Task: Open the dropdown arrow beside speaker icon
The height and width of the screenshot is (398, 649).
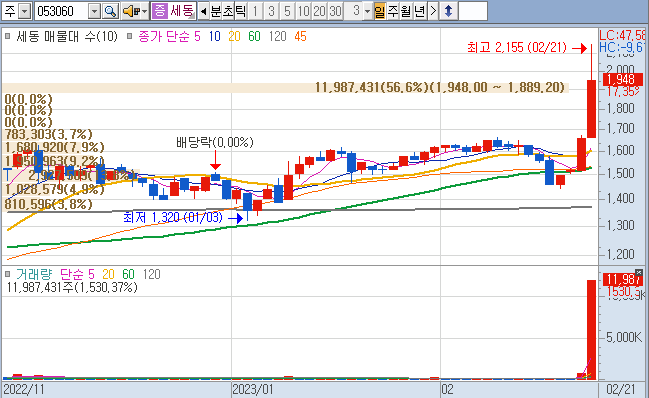Action: [x=144, y=12]
